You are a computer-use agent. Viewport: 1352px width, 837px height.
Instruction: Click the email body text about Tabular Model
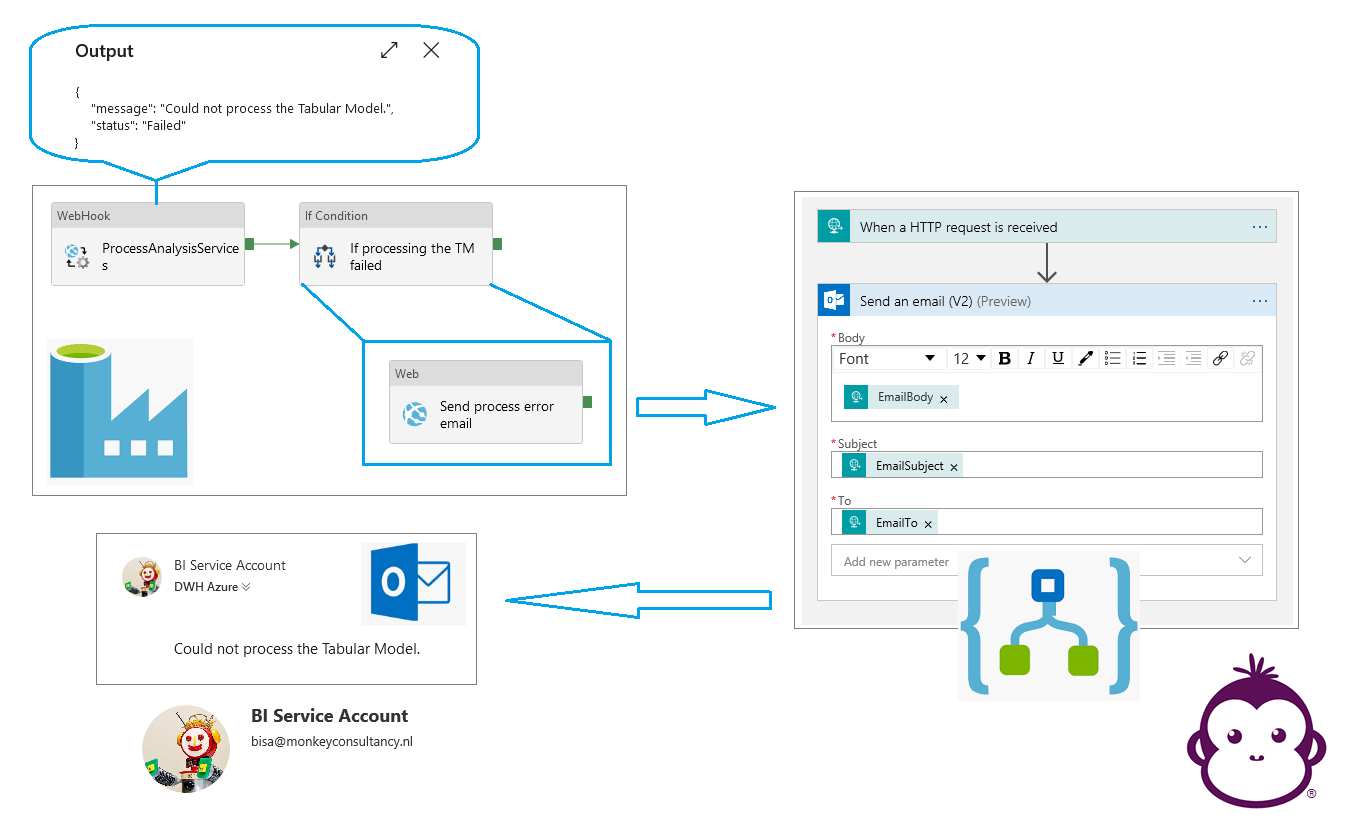tap(297, 649)
